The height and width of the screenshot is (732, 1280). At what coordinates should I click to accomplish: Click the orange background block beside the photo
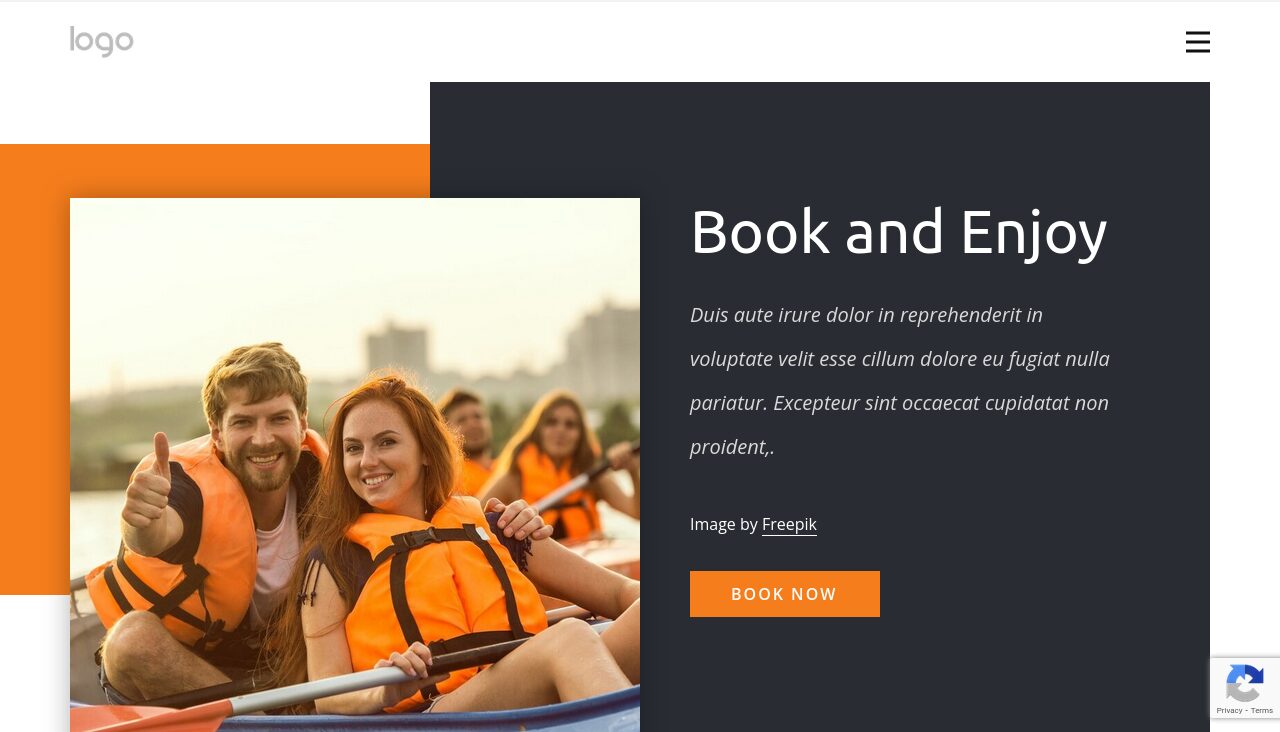pos(35,370)
